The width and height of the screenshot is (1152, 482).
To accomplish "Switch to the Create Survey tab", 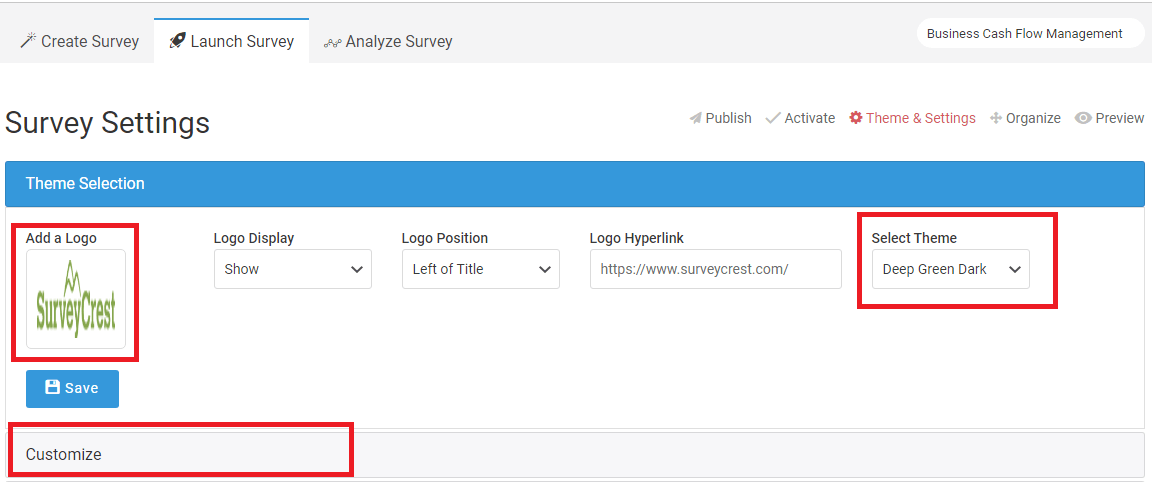I will tap(79, 41).
